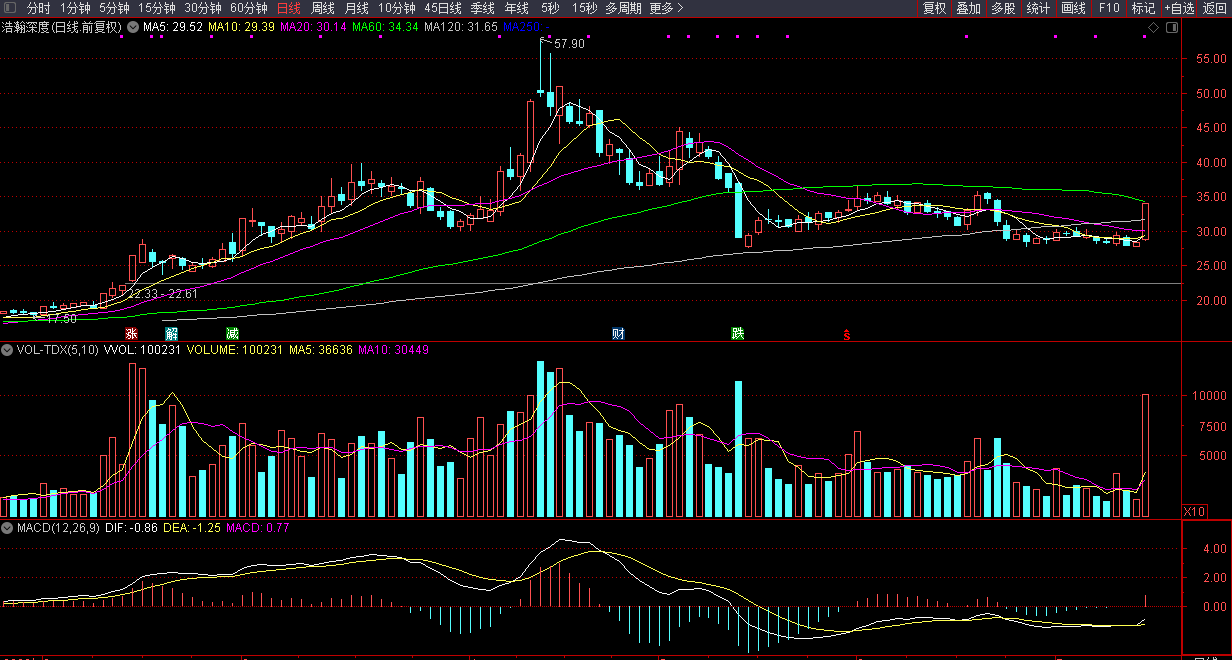
Task: Click the red S marker on timeline
Action: pos(846,334)
